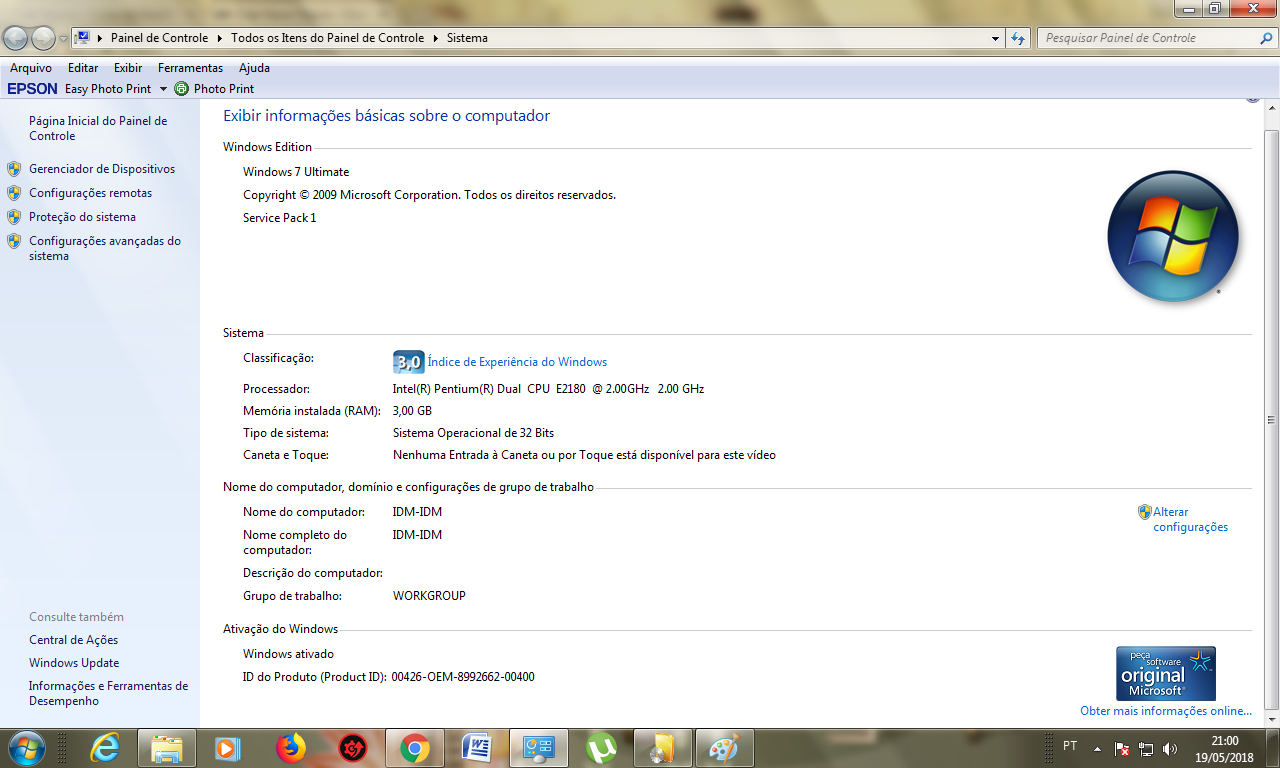Click Easy Photo Print toolbar label
The image size is (1280, 768).
(x=108, y=89)
